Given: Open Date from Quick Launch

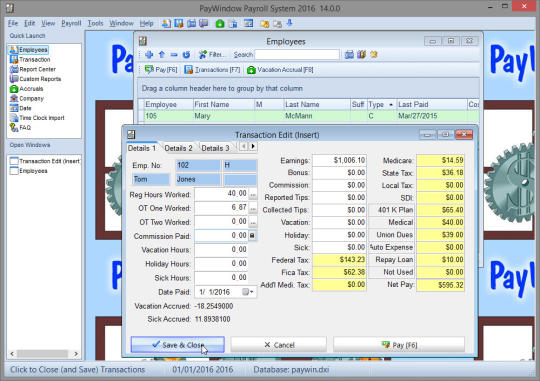Looking at the screenshot, I should click(x=21, y=108).
